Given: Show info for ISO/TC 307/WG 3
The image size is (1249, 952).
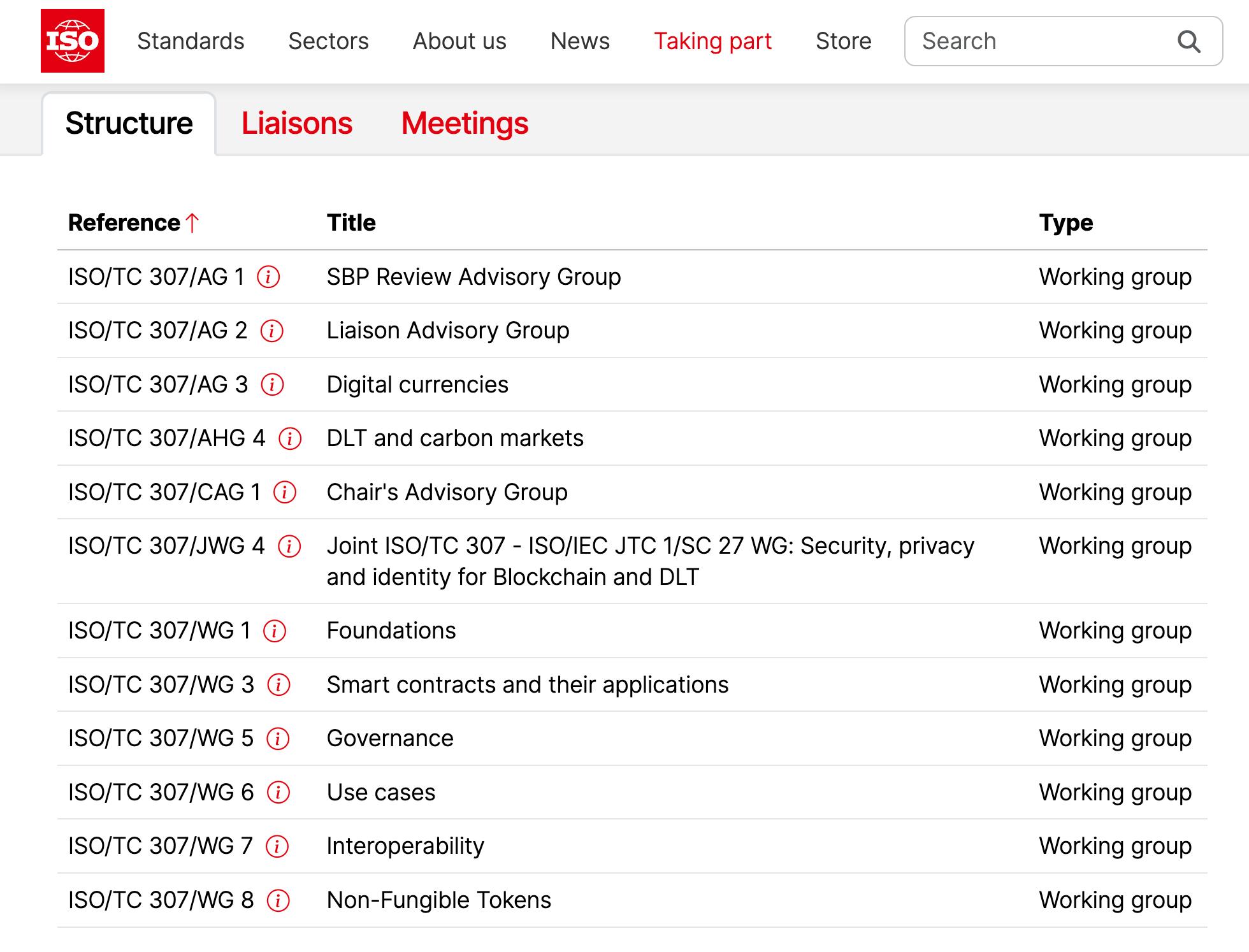Looking at the screenshot, I should pos(278,685).
